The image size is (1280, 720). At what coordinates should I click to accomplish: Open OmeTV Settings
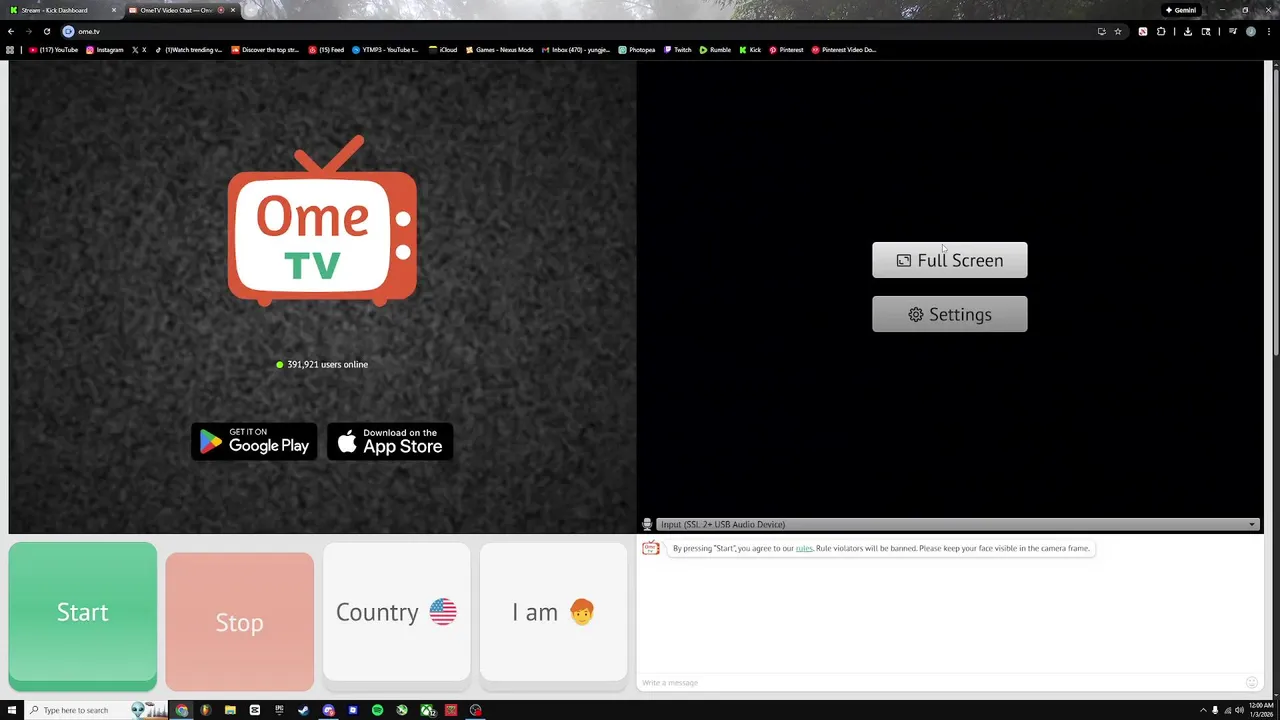949,314
